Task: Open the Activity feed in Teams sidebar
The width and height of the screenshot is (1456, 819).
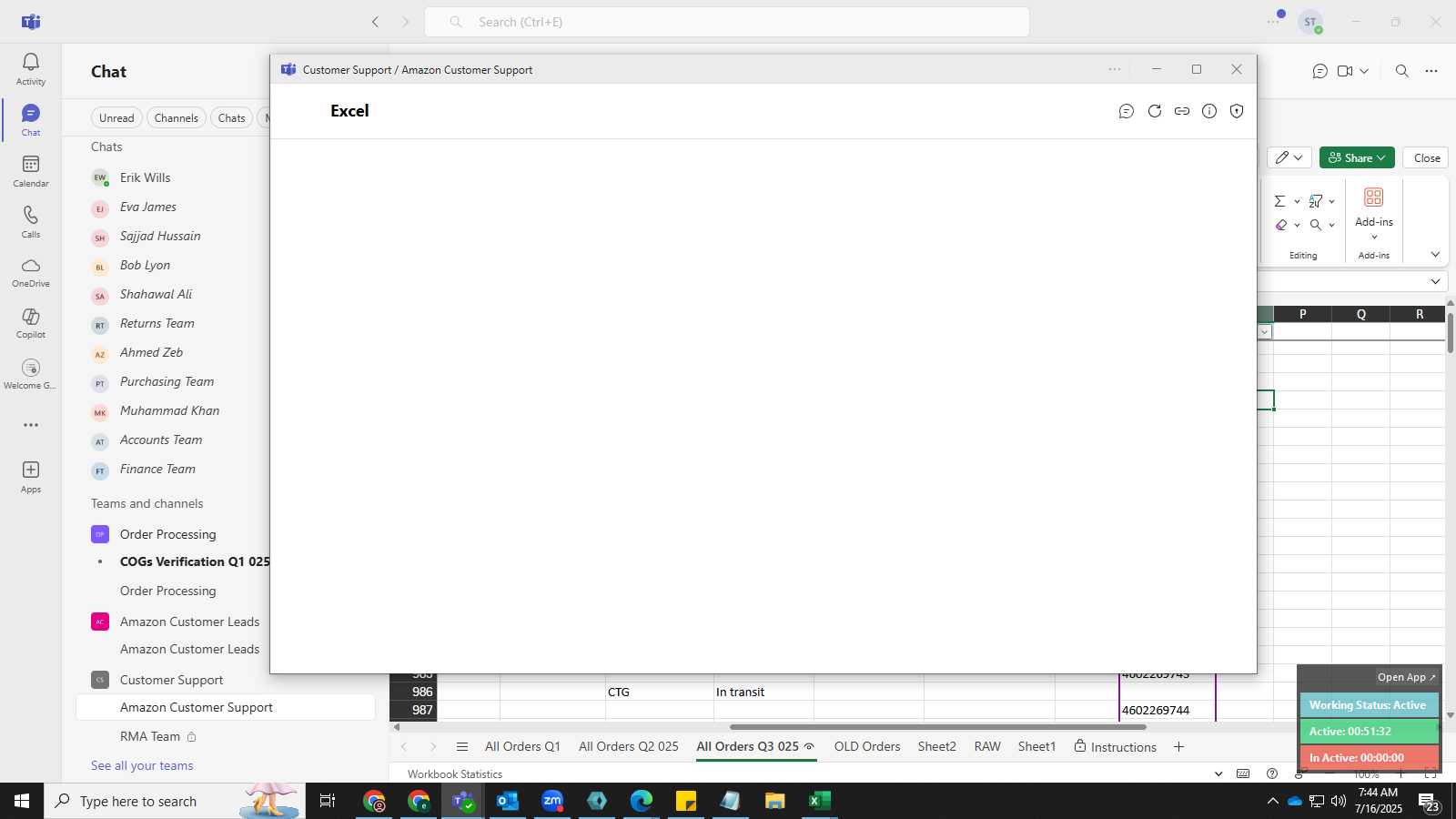Action: point(30,69)
